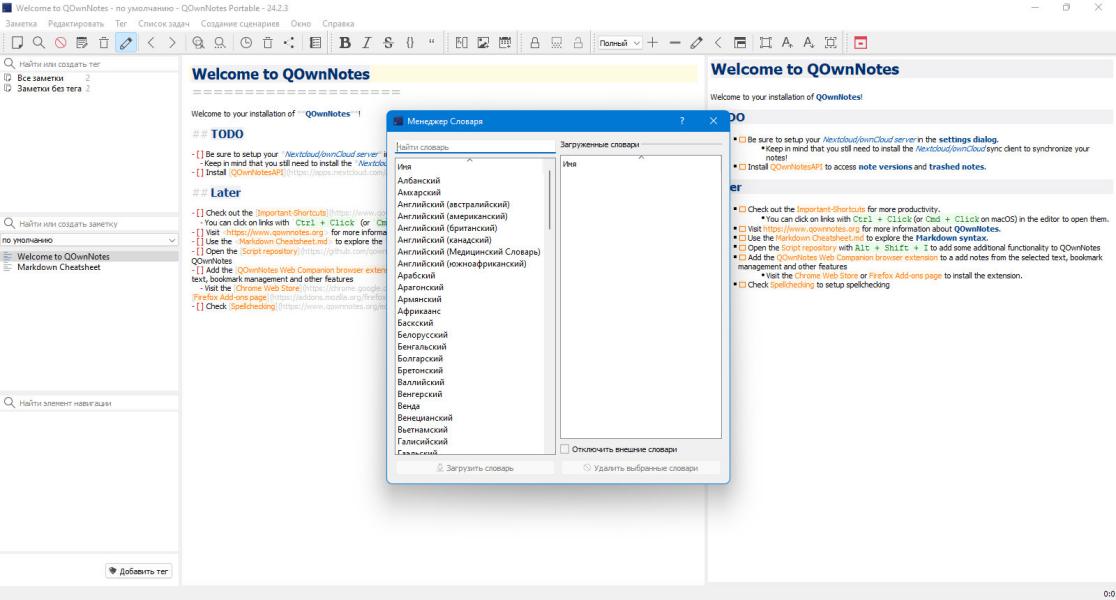Toggle the highlighted pencil edit mode icon

point(125,43)
